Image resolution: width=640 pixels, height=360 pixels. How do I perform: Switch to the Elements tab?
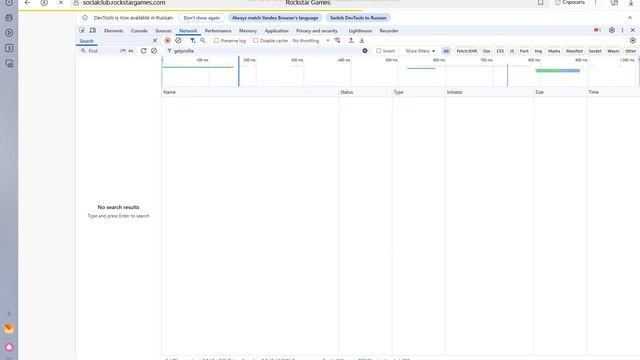point(113,31)
